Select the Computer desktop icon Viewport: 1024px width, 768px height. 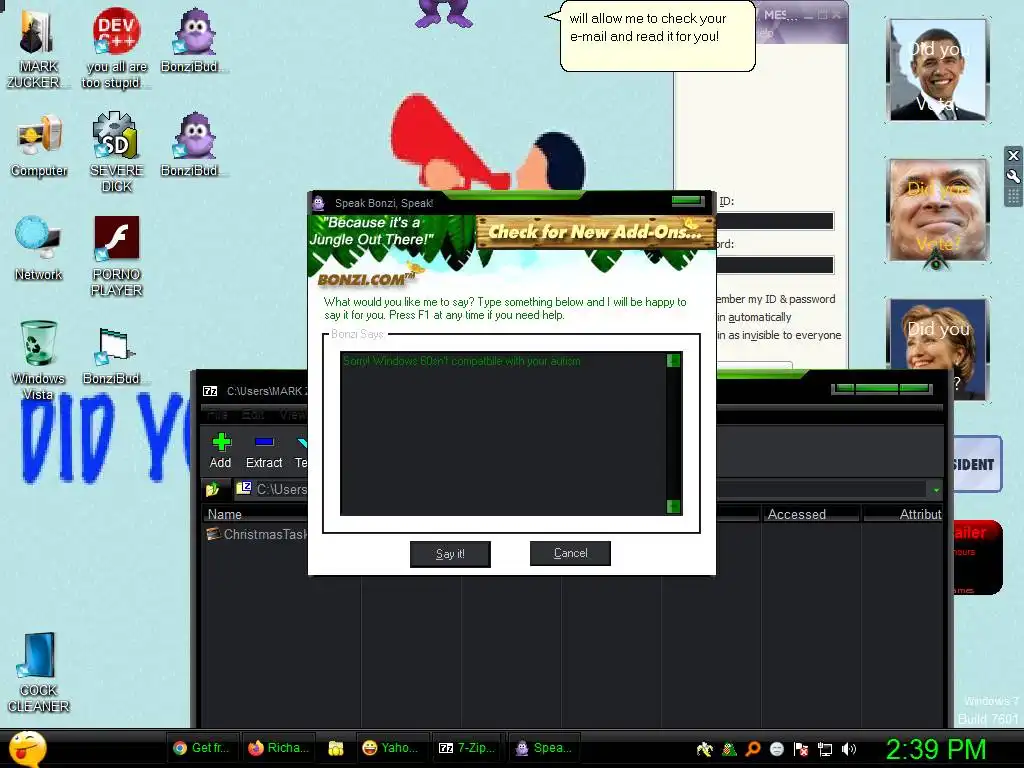[39, 146]
